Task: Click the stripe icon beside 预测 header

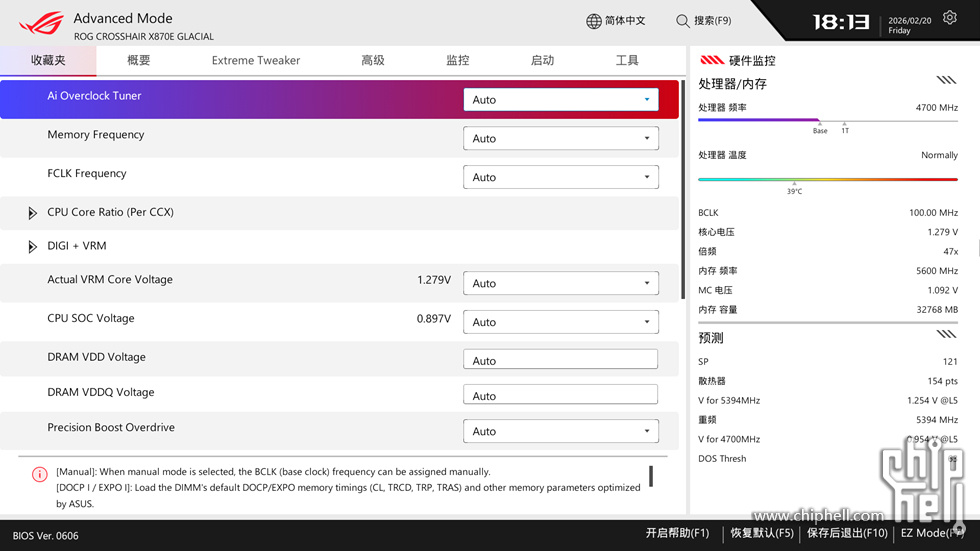Action: tap(946, 335)
